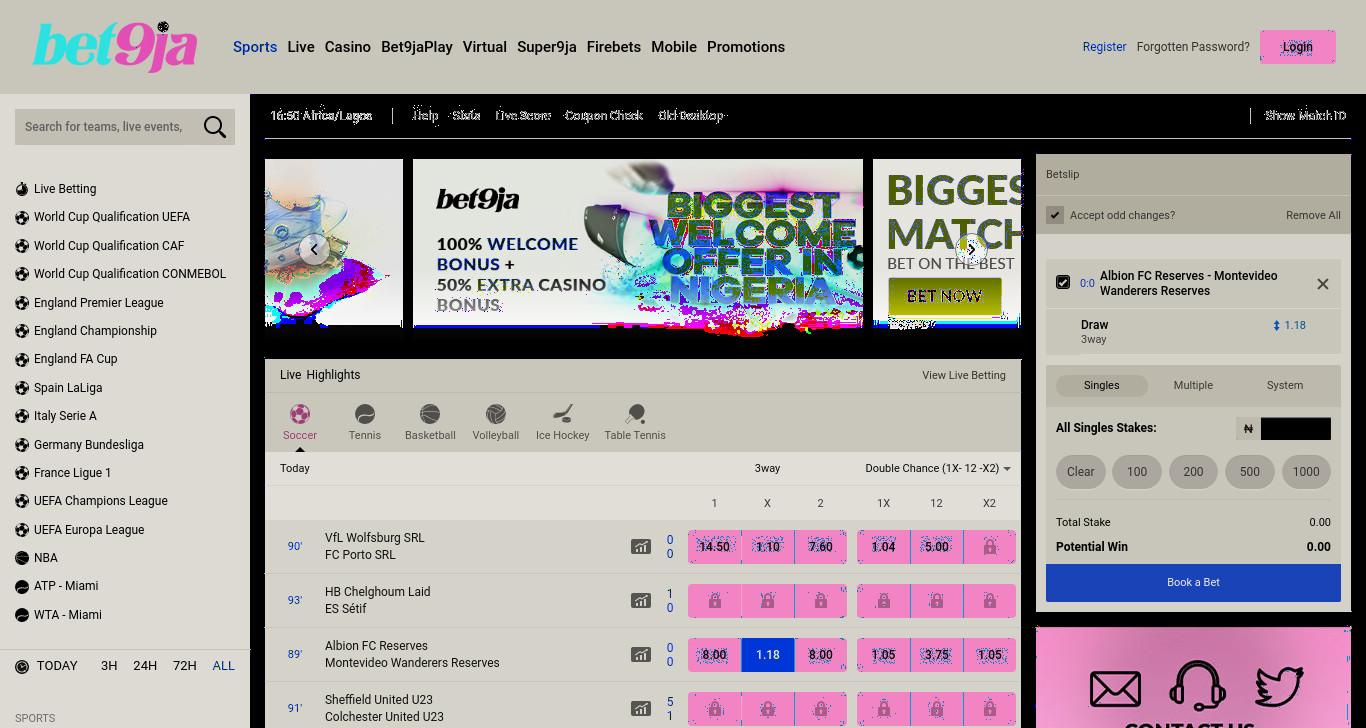Select the Volleyball sport icon

click(x=496, y=414)
